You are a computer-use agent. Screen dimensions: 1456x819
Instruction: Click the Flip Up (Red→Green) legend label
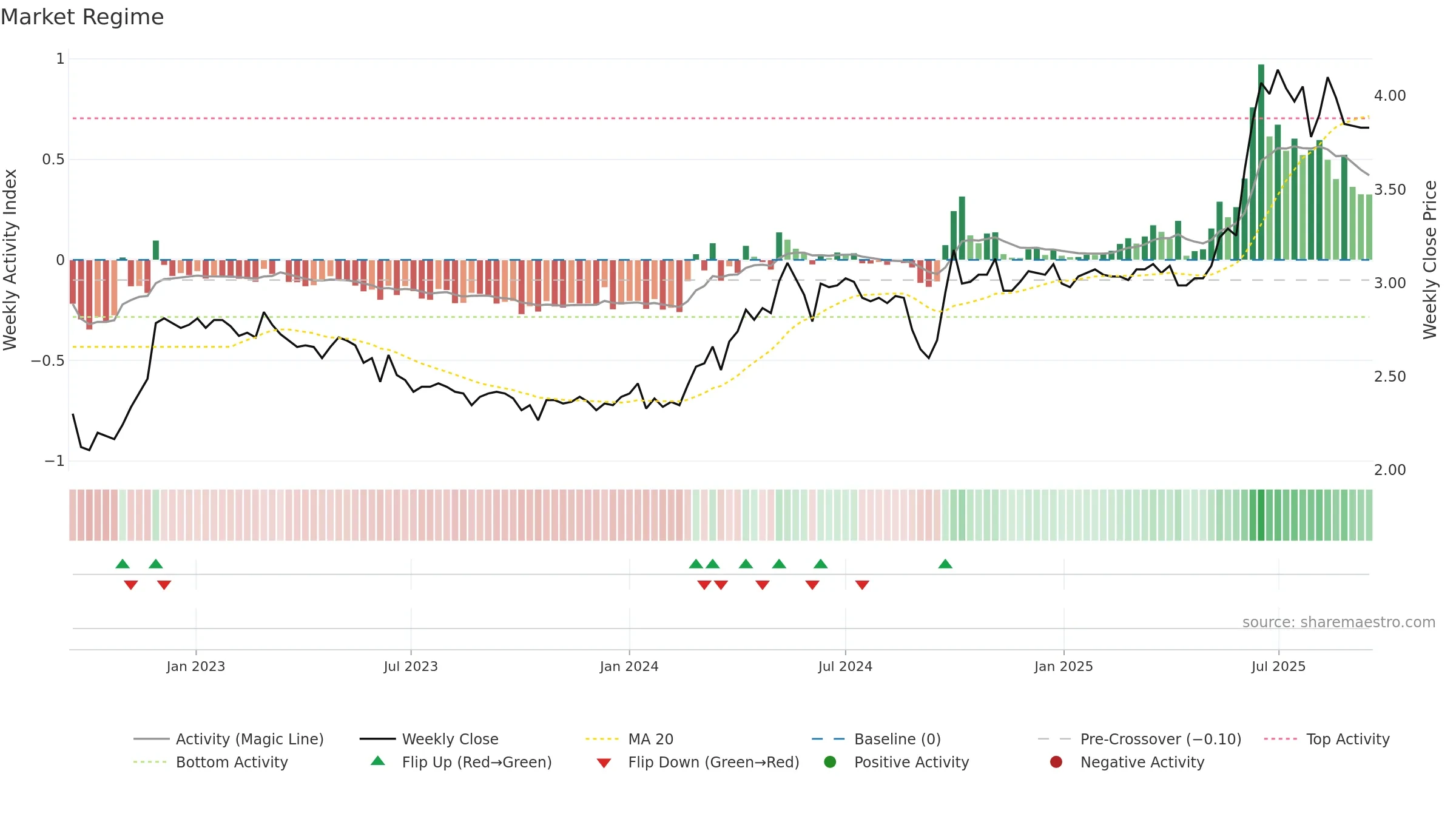[x=477, y=762]
